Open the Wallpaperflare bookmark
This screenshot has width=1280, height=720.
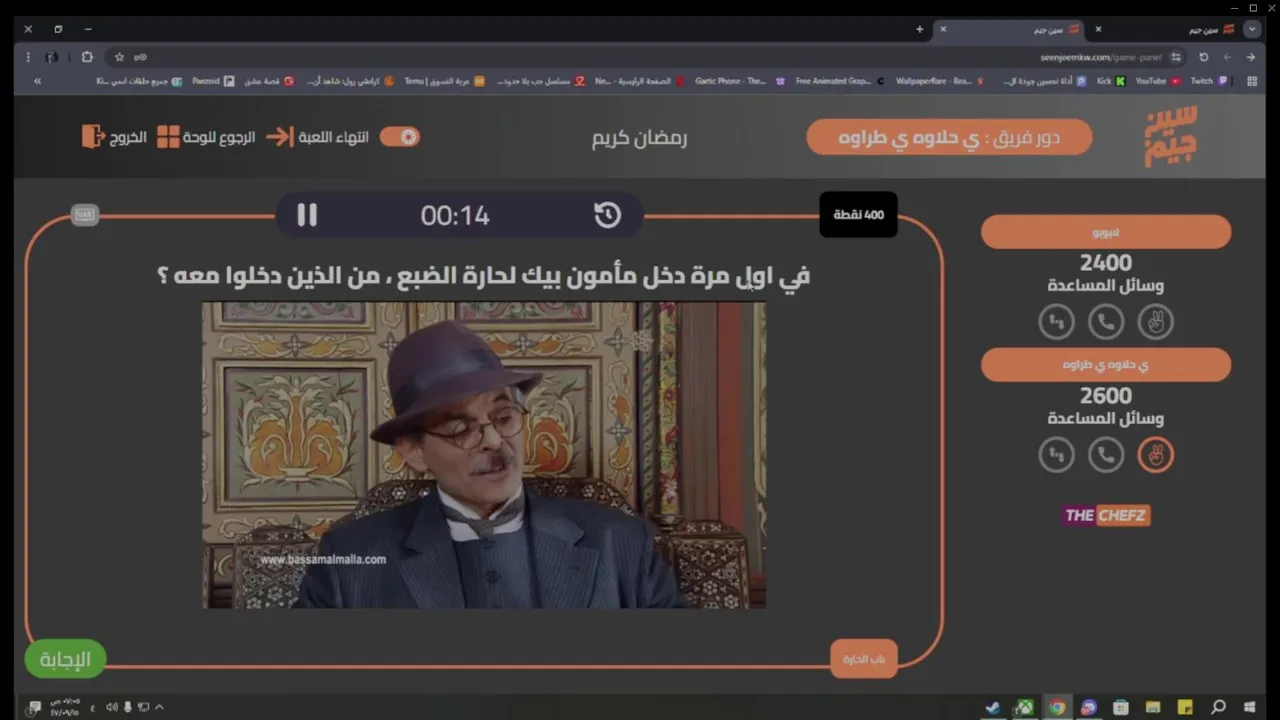940,81
